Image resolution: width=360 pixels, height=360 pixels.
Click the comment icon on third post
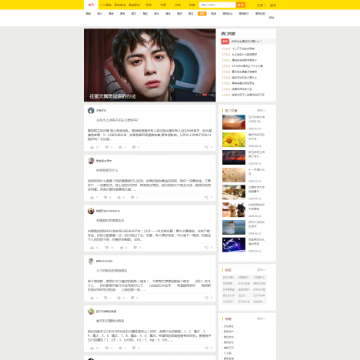[135, 248]
